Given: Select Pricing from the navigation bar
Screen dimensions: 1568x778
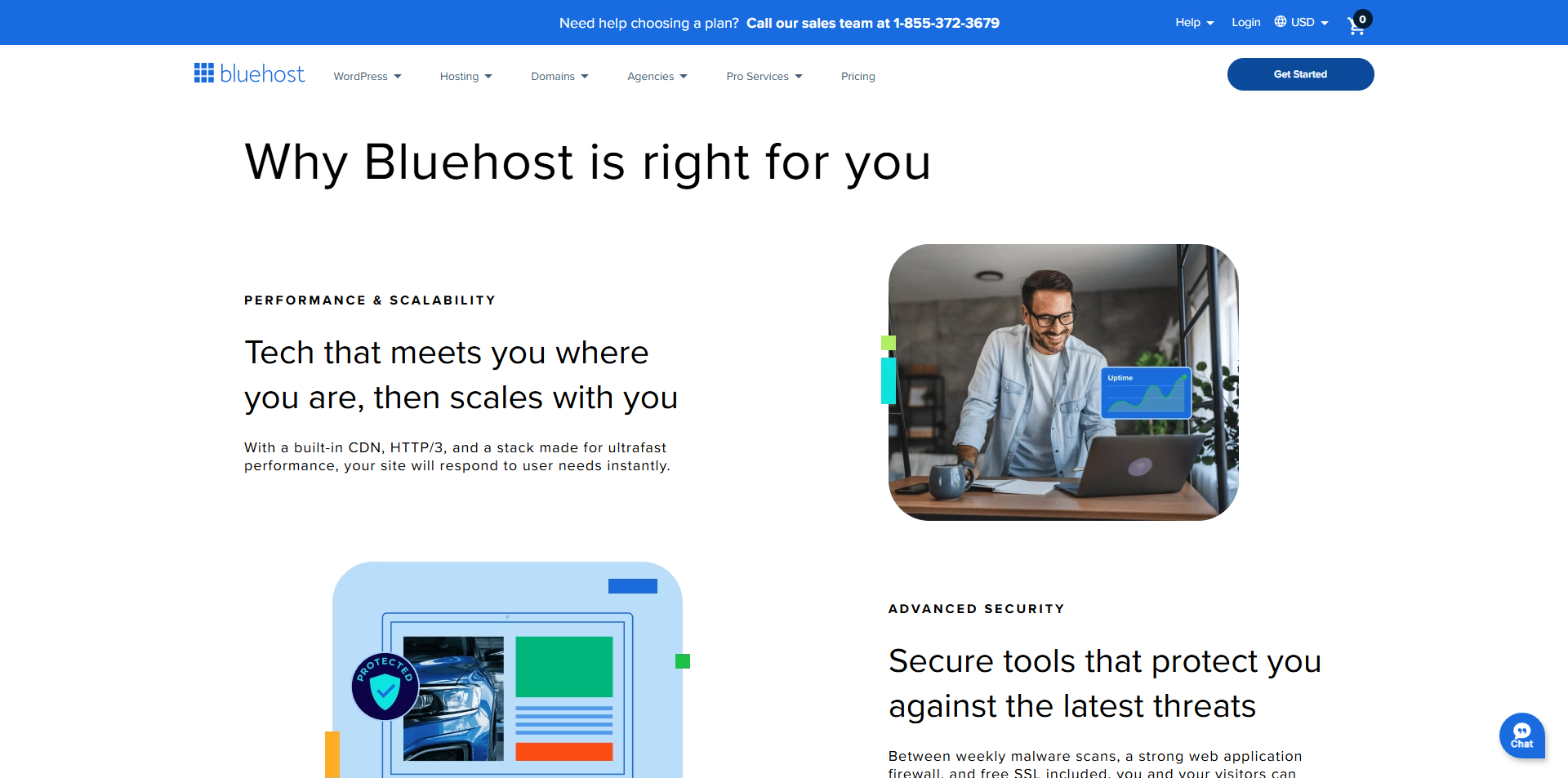Looking at the screenshot, I should point(857,76).
